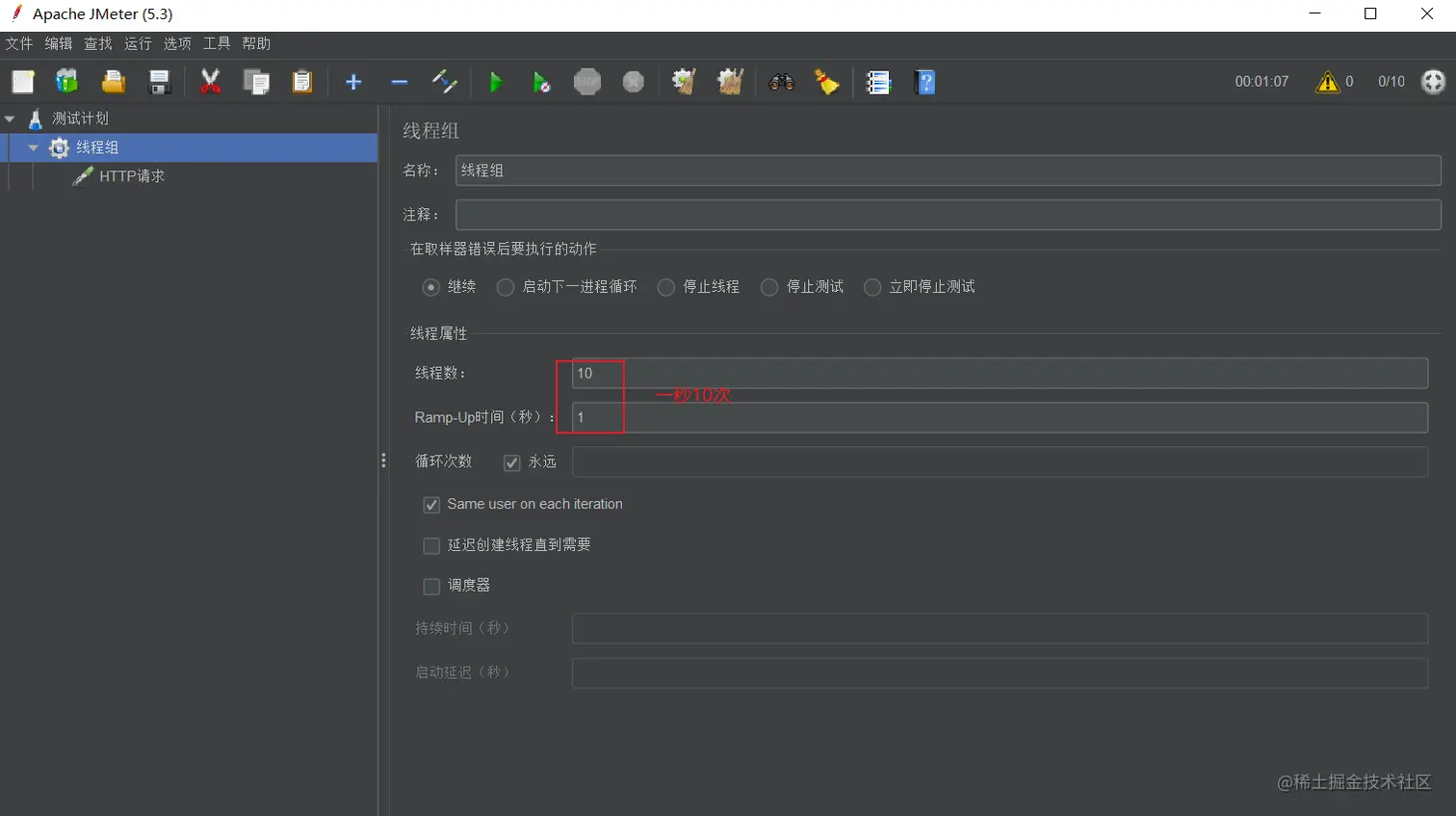Click the Paste clipboard icon

[x=302, y=82]
